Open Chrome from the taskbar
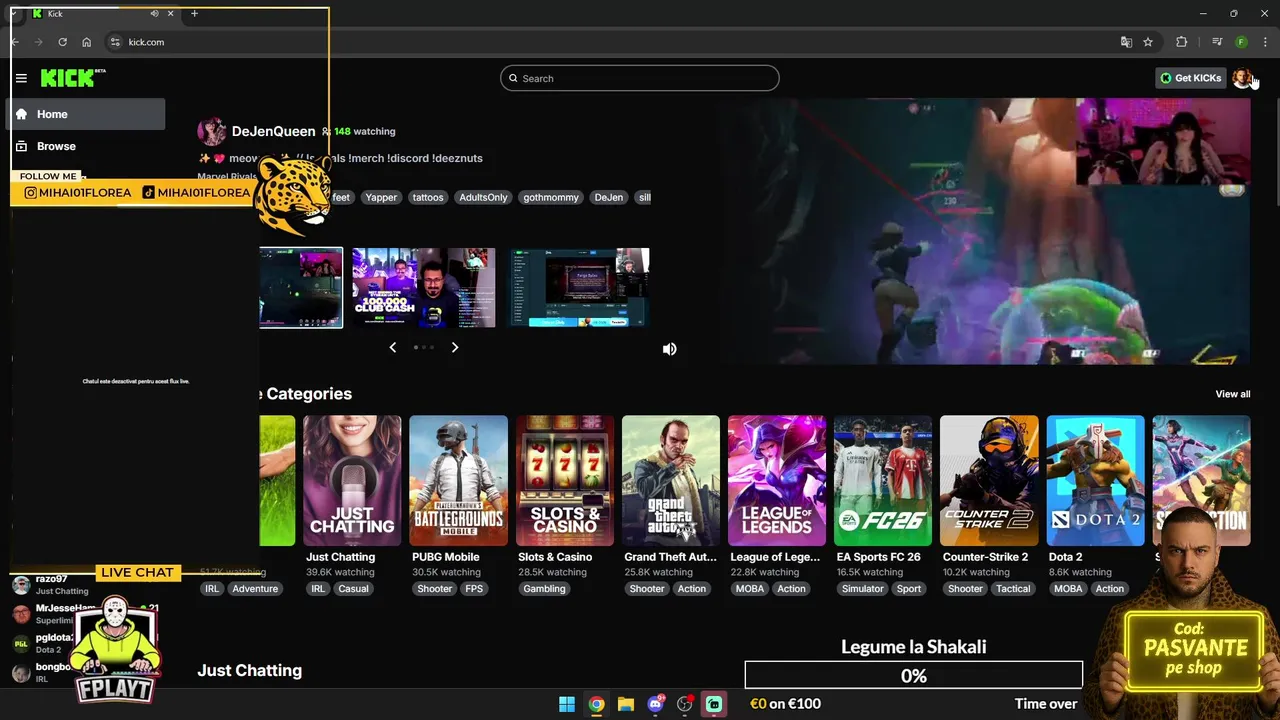 596,704
